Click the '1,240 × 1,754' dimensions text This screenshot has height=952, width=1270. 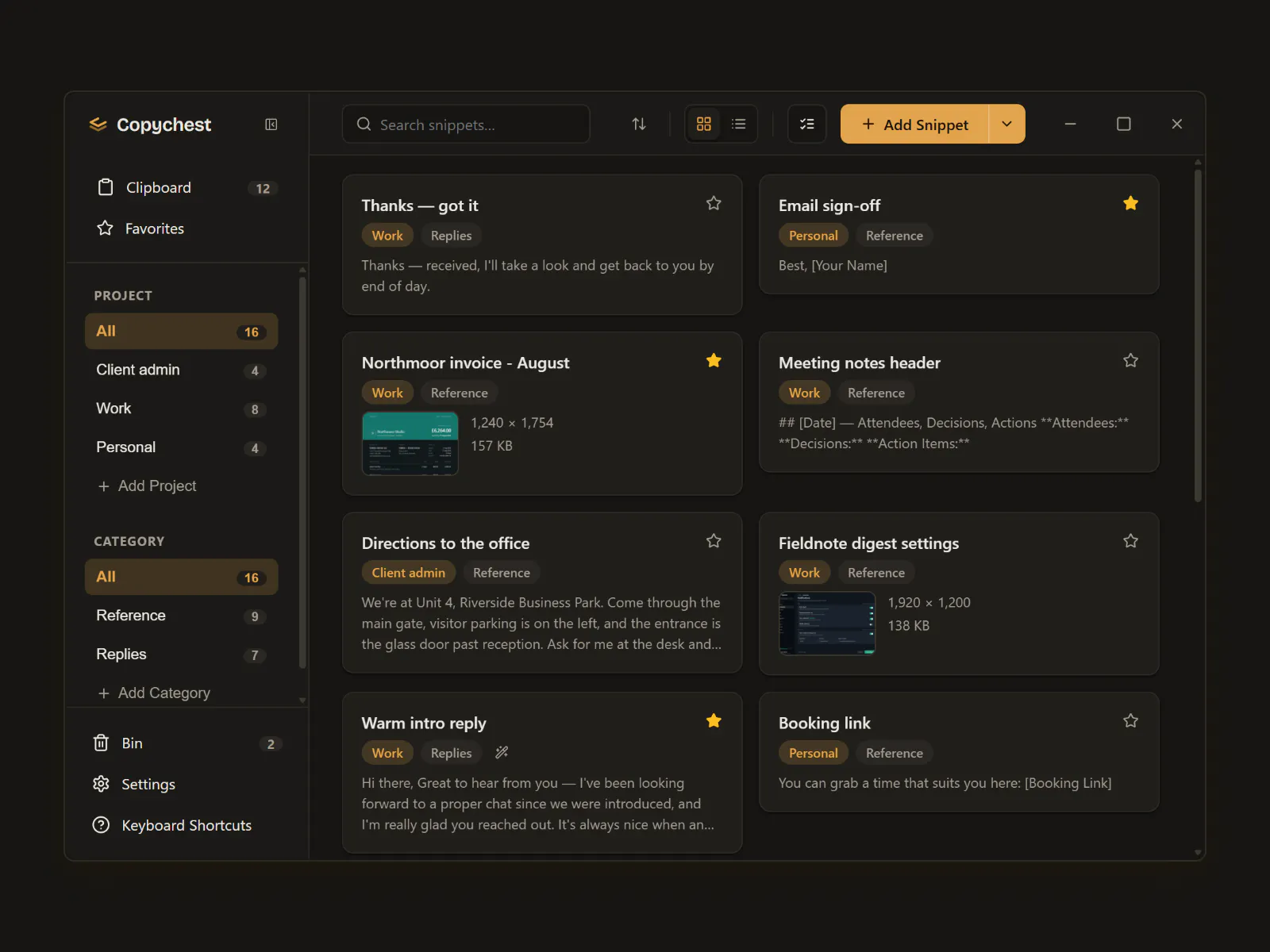point(512,423)
